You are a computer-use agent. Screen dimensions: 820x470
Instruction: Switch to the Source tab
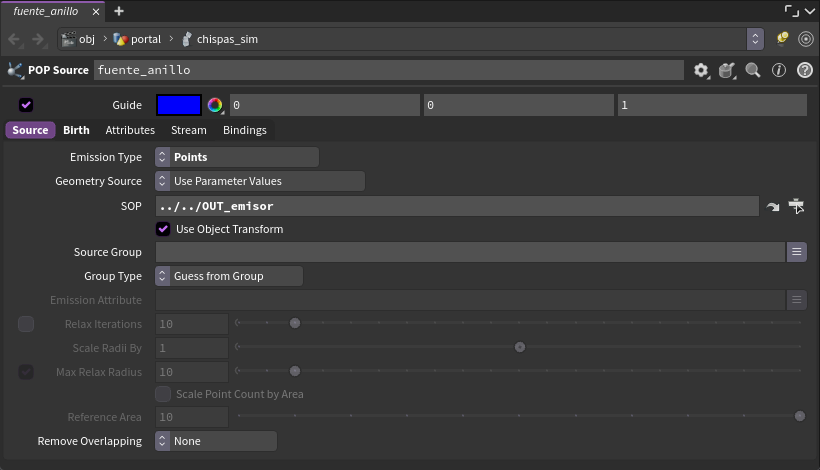click(x=30, y=130)
